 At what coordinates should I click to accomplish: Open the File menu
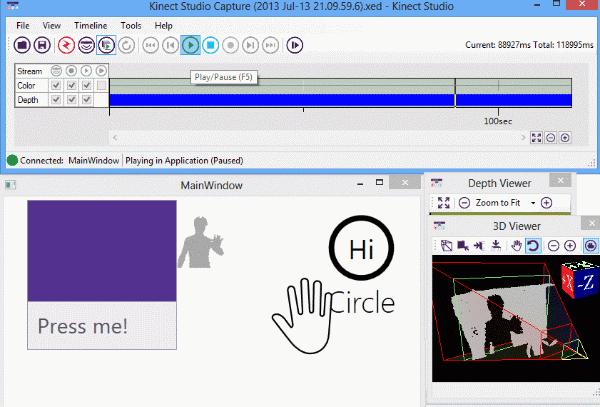point(23,26)
